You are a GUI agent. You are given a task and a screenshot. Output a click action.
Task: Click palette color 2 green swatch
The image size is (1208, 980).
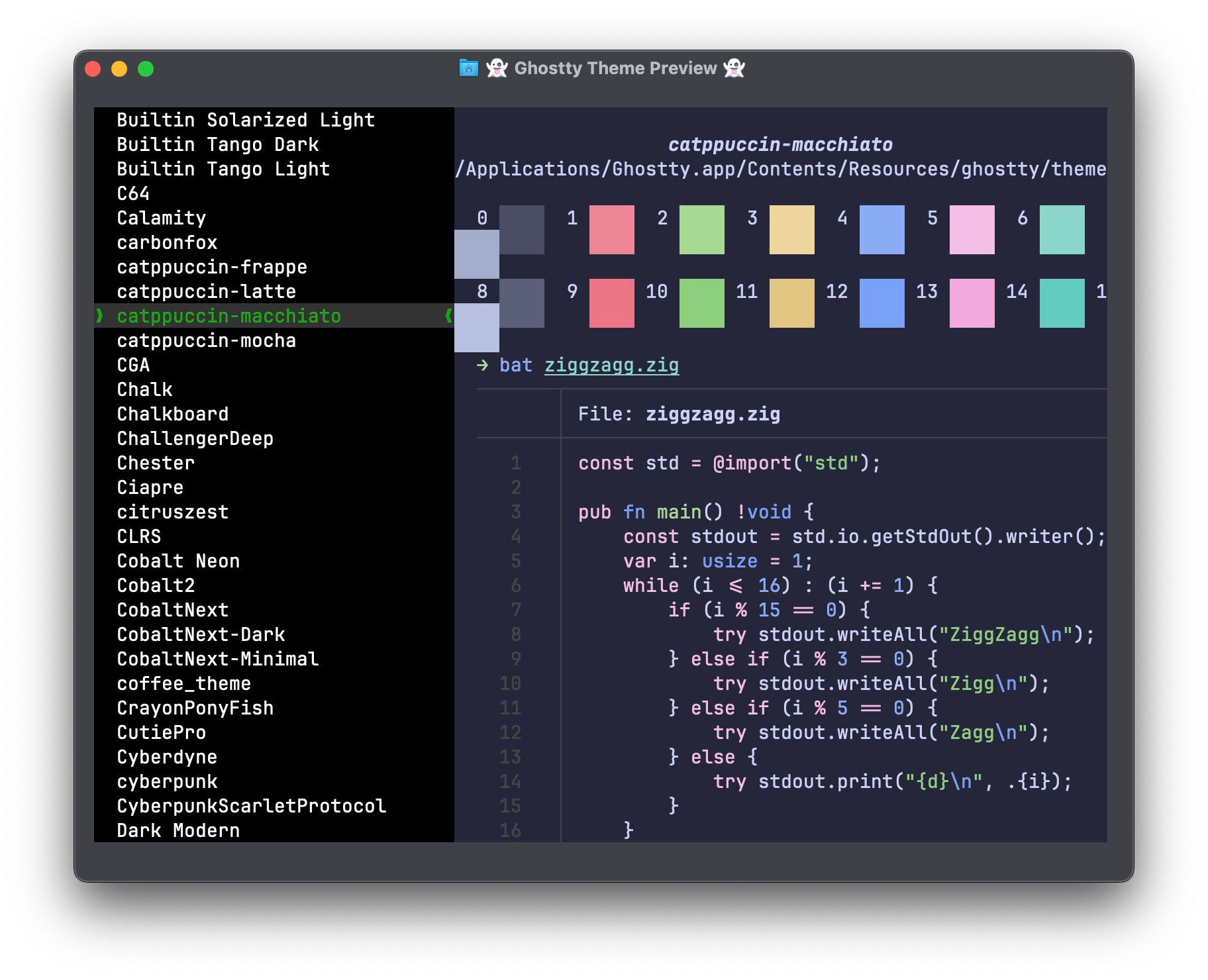tap(702, 230)
